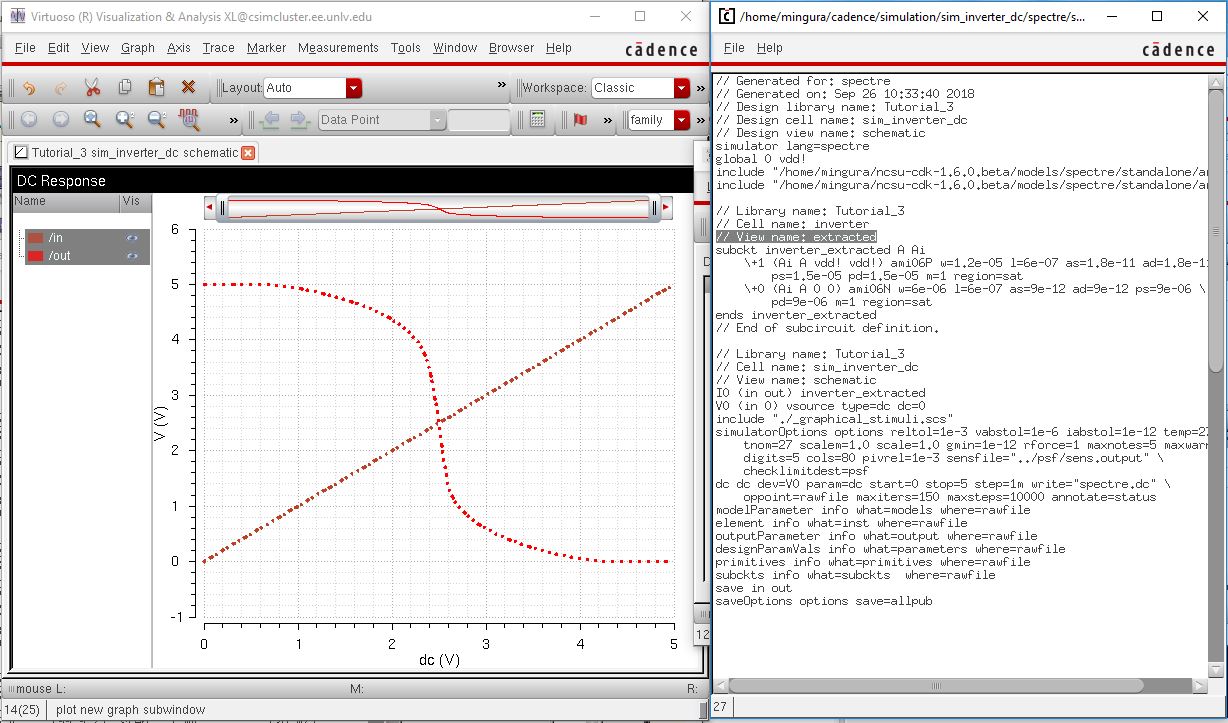The height and width of the screenshot is (723, 1228).
Task: Toggle visibility of the /in trace
Action: pyautogui.click(x=132, y=238)
